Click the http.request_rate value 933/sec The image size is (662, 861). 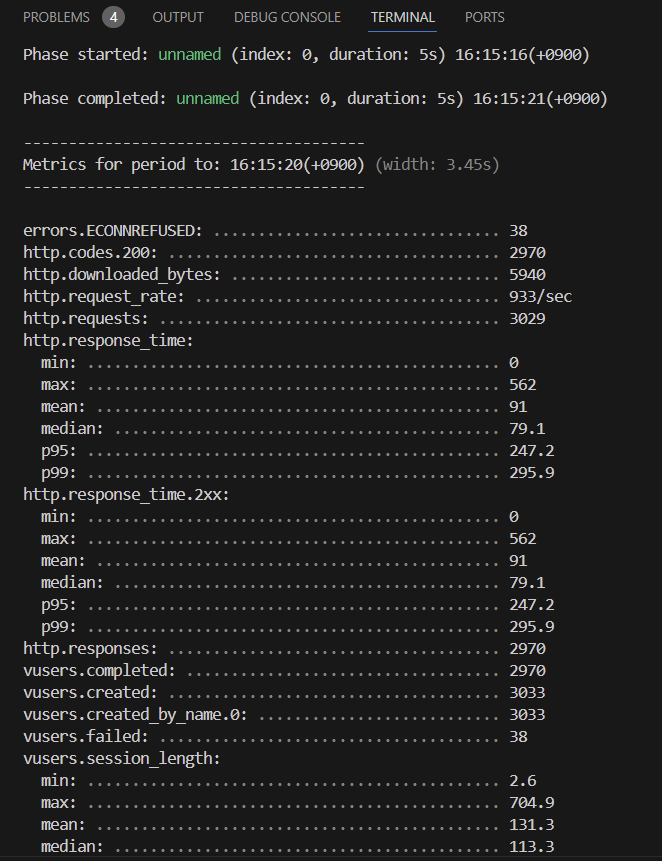coord(540,297)
